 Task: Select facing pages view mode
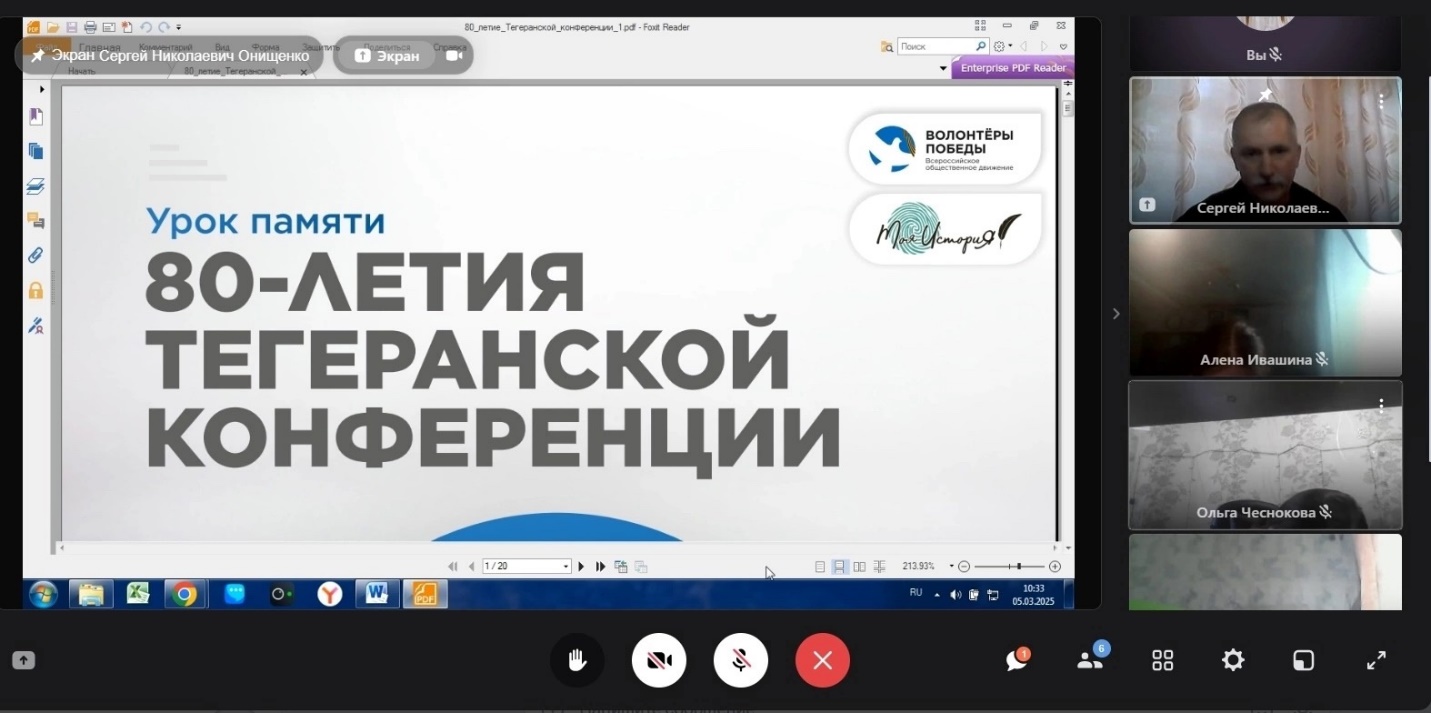[x=859, y=566]
